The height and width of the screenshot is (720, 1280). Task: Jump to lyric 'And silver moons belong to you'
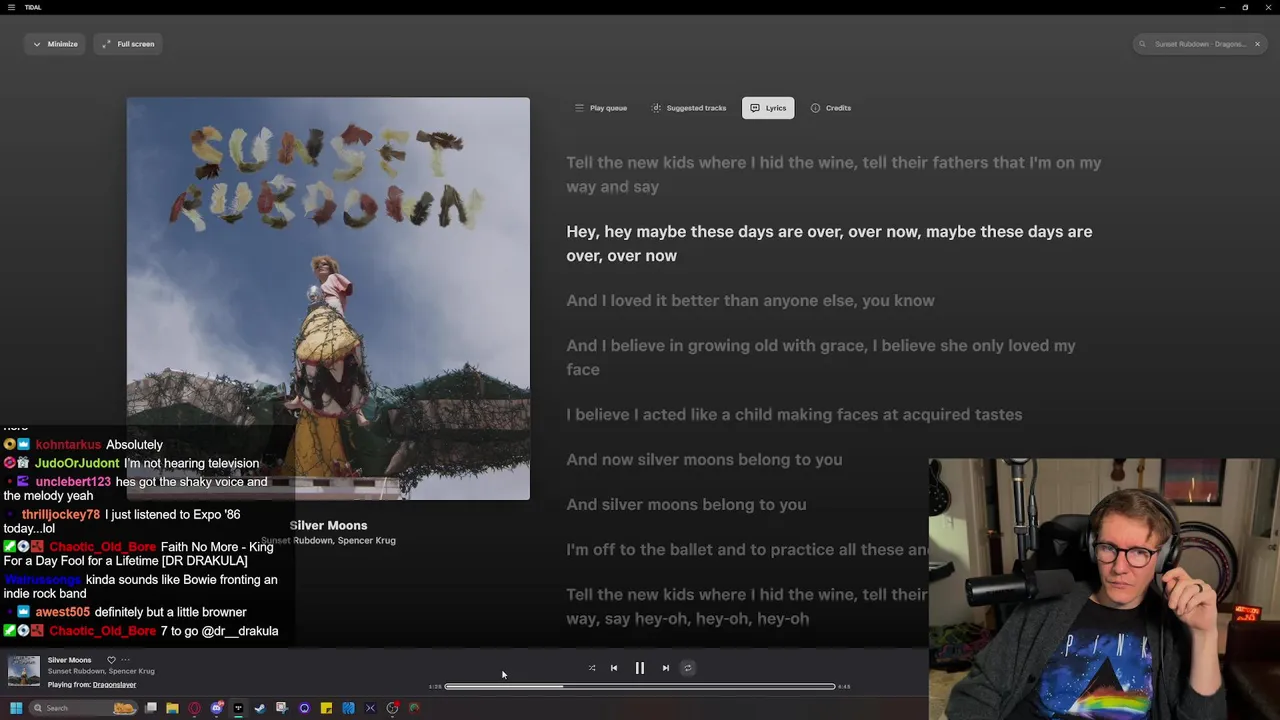point(686,505)
